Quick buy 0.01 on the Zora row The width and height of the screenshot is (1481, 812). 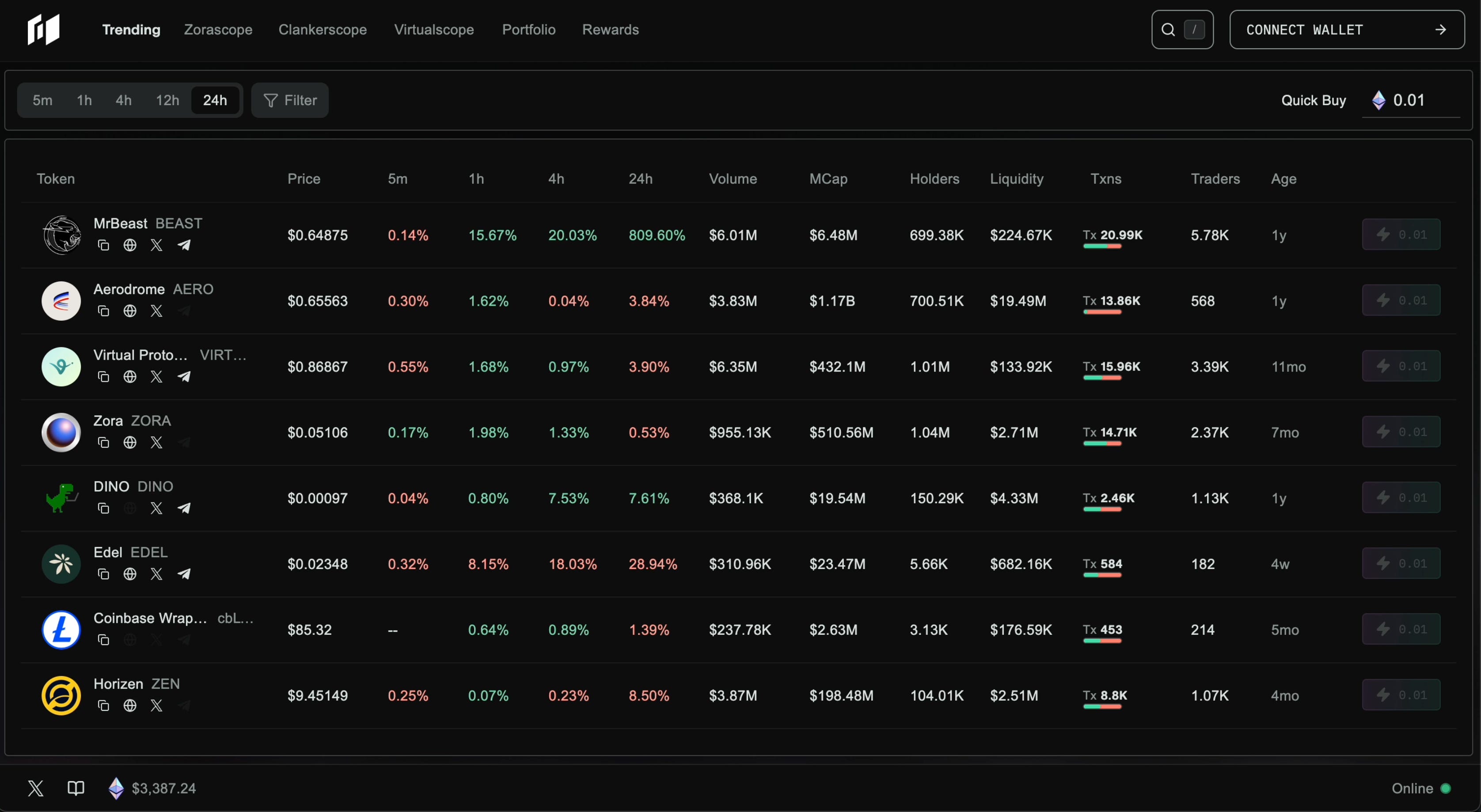coord(1401,432)
